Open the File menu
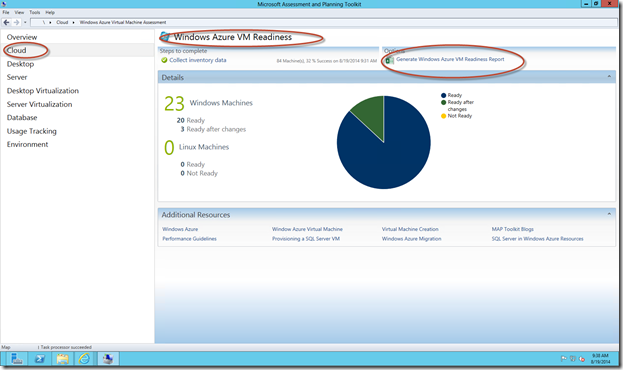623x370 pixels. click(x=6, y=13)
